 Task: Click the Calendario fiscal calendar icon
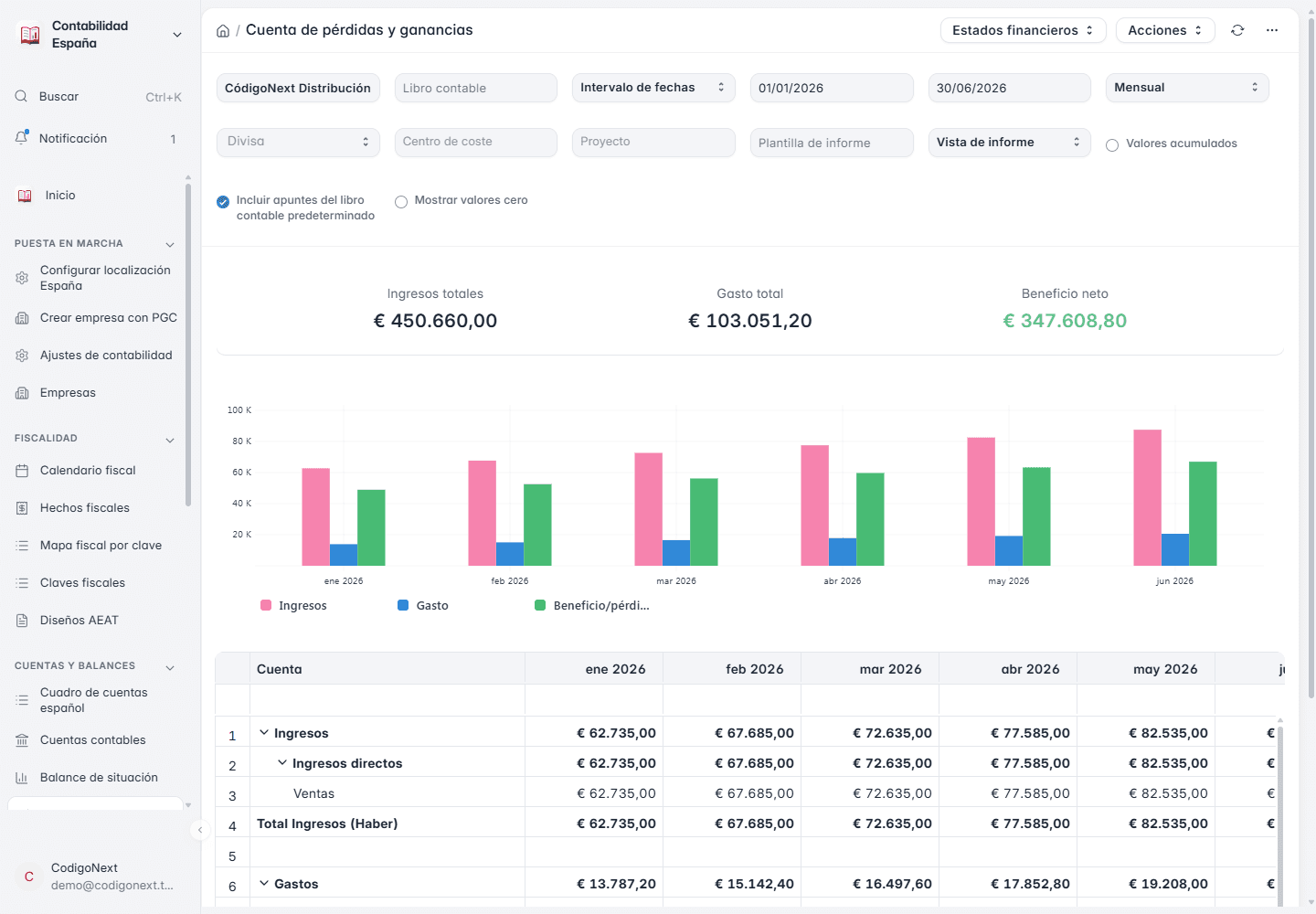(22, 471)
